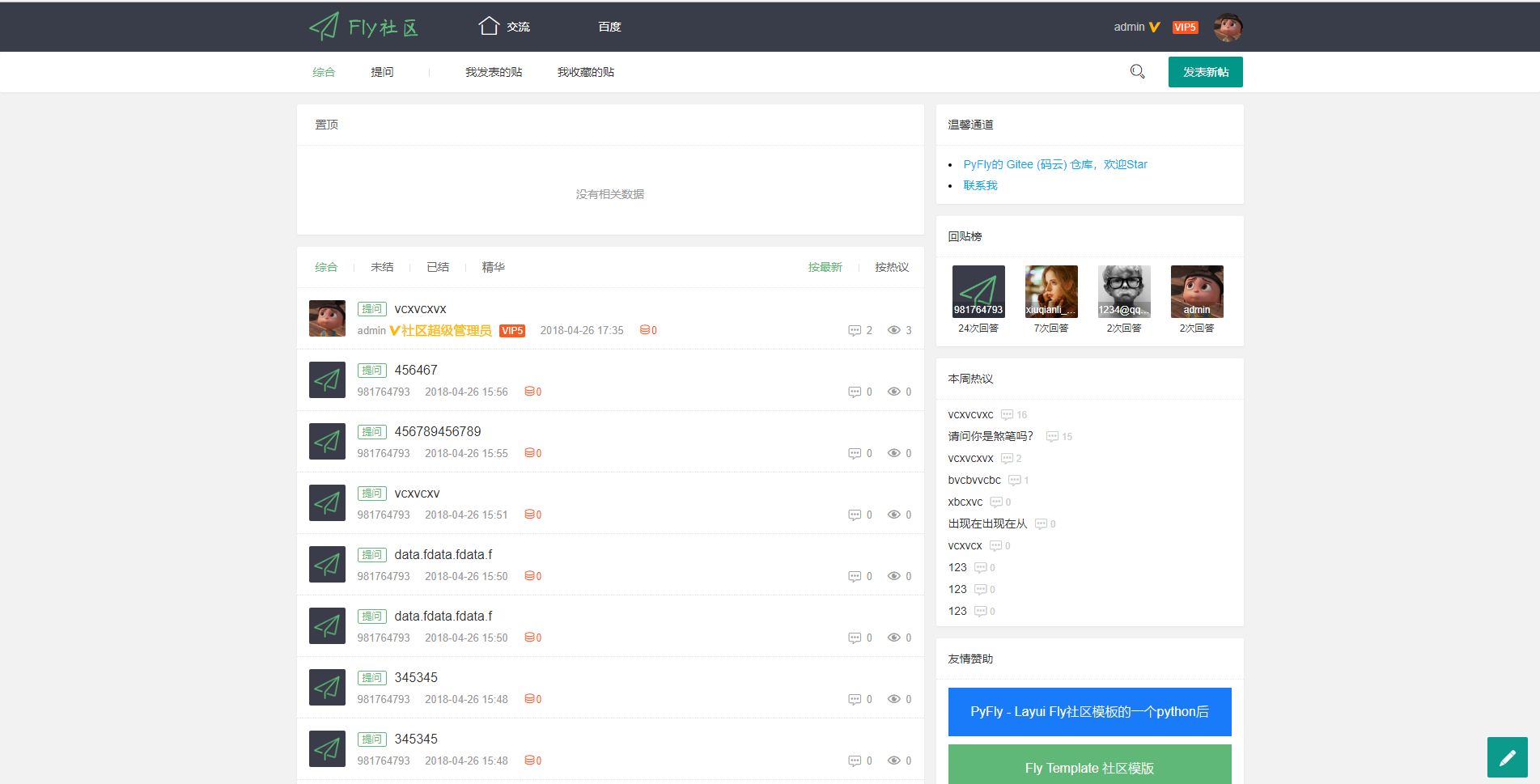Click the floating pencil edit button

tap(1507, 757)
